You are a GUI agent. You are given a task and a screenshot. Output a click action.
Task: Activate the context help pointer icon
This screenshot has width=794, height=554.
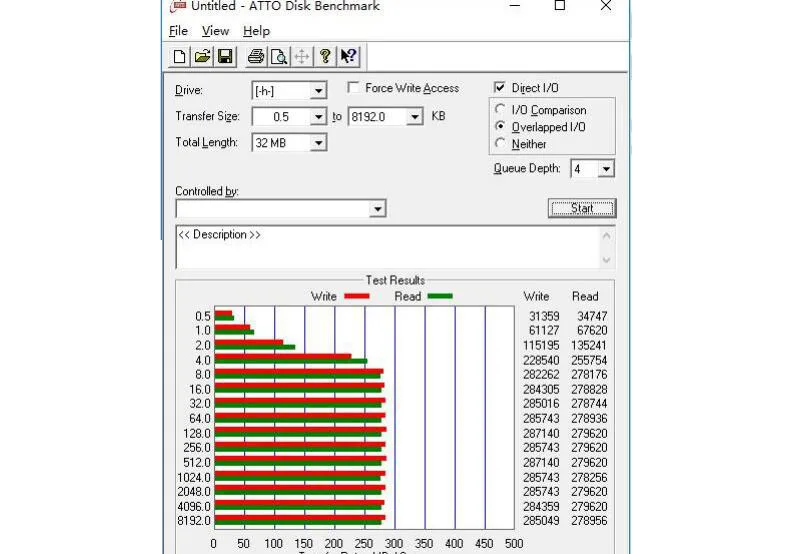point(348,56)
